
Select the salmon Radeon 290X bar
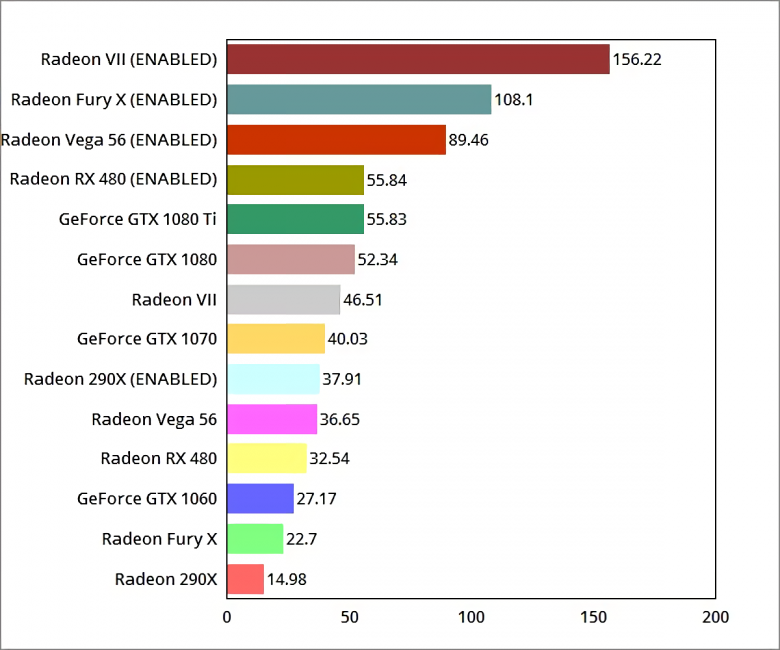pyautogui.click(x=246, y=579)
